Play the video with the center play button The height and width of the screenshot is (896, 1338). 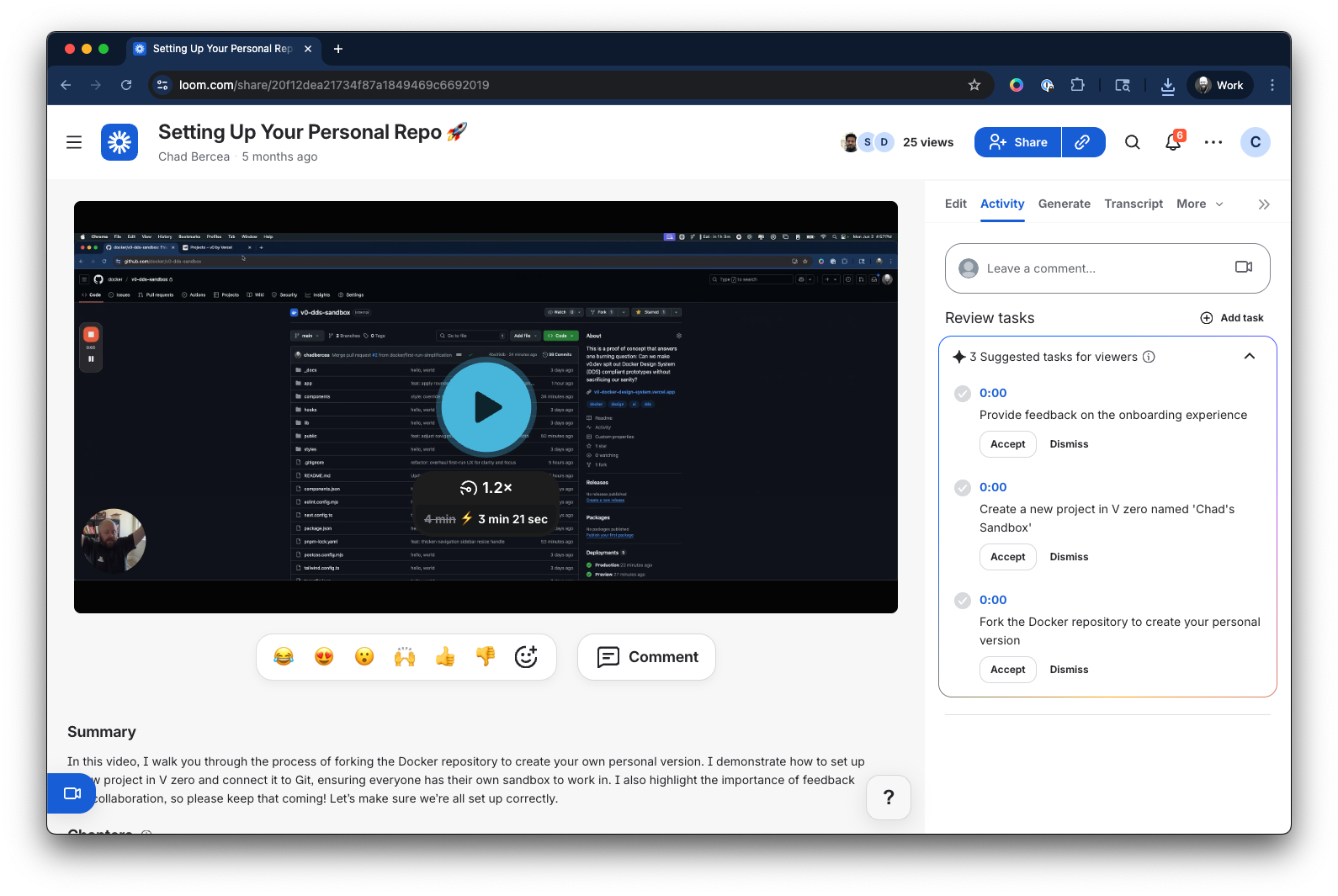(x=486, y=407)
